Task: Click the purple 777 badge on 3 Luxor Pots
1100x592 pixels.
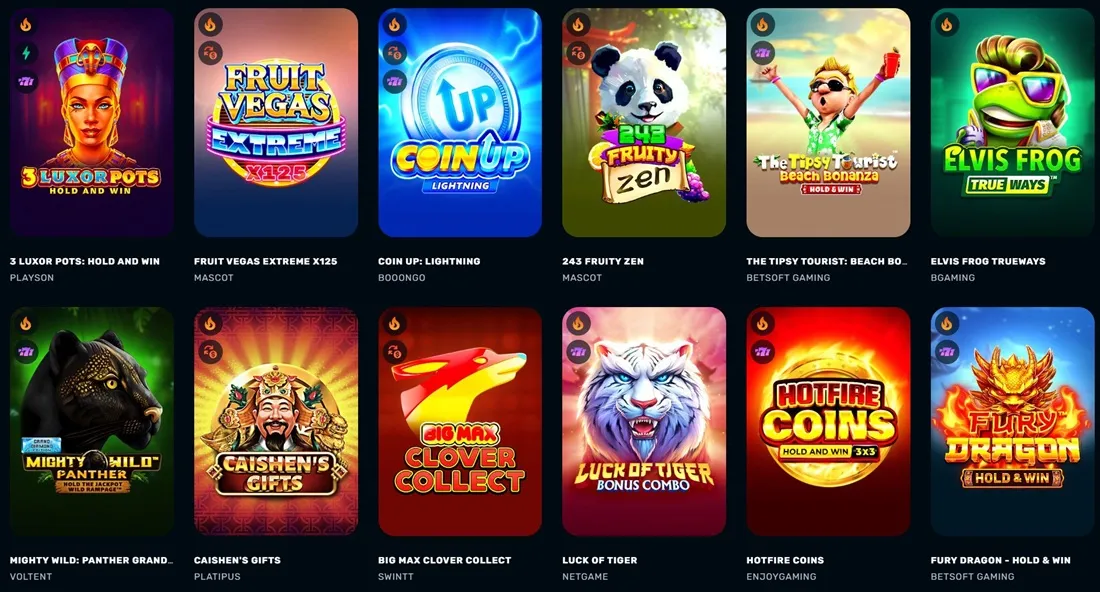Action: pyautogui.click(x=26, y=81)
